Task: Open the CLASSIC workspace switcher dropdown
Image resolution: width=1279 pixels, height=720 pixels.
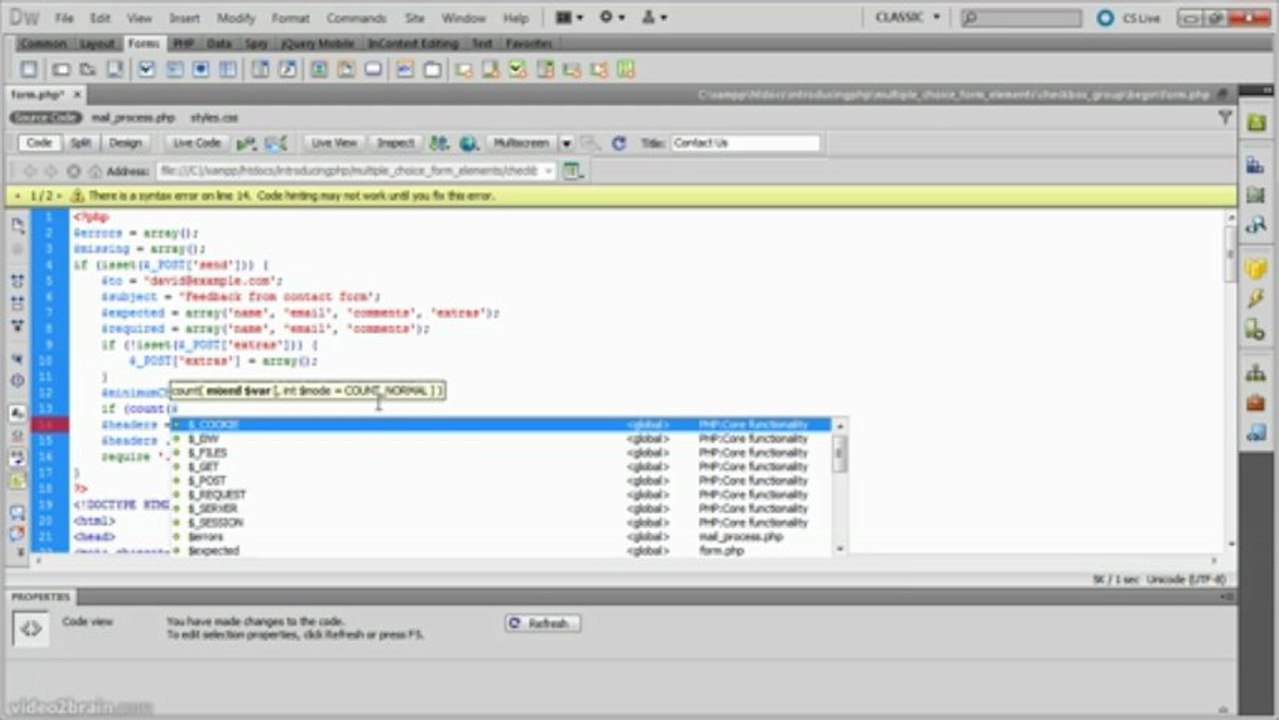Action: coord(907,17)
